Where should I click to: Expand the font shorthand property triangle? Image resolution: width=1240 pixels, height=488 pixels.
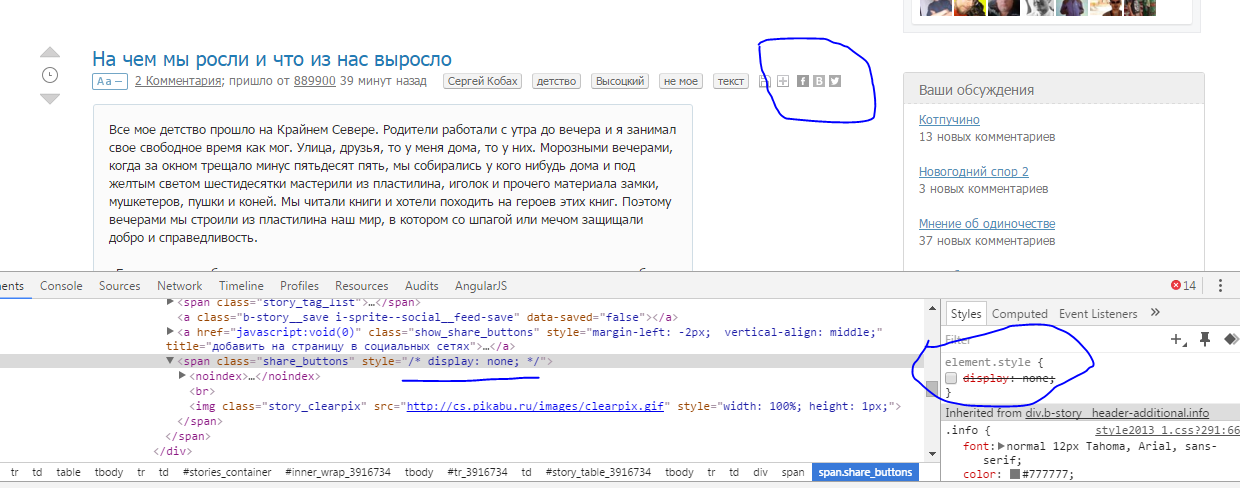coord(1002,445)
